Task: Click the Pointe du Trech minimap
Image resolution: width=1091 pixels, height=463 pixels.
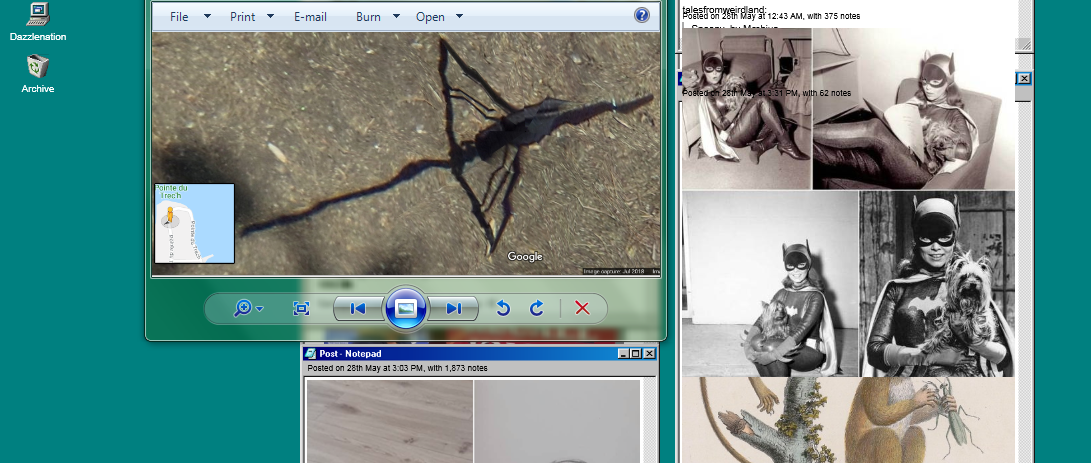Action: (x=194, y=223)
